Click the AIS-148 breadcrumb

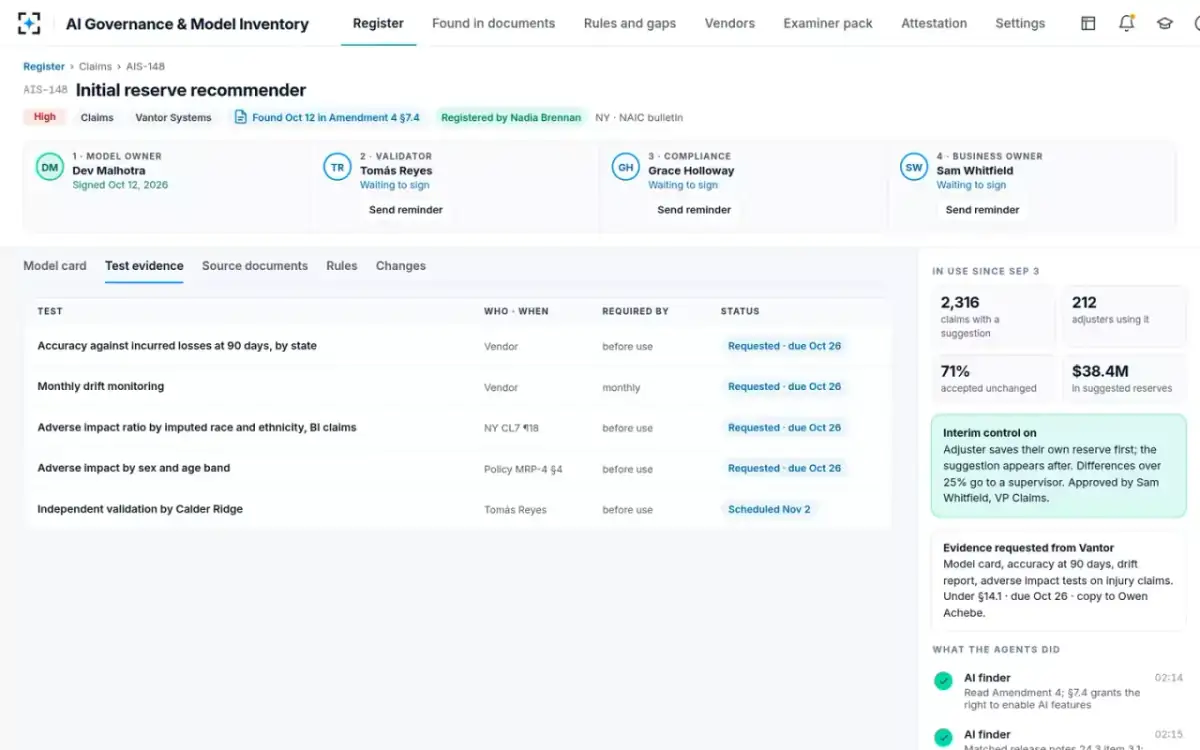click(145, 67)
